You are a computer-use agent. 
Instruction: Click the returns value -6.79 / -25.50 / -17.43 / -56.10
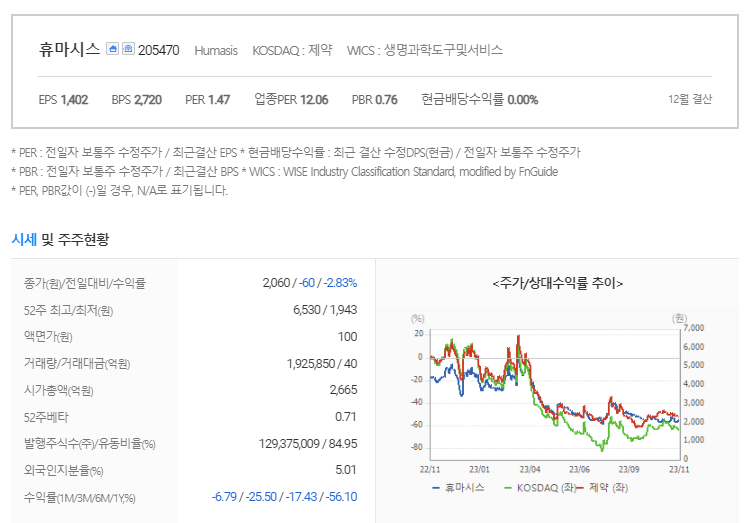[x=284, y=497]
